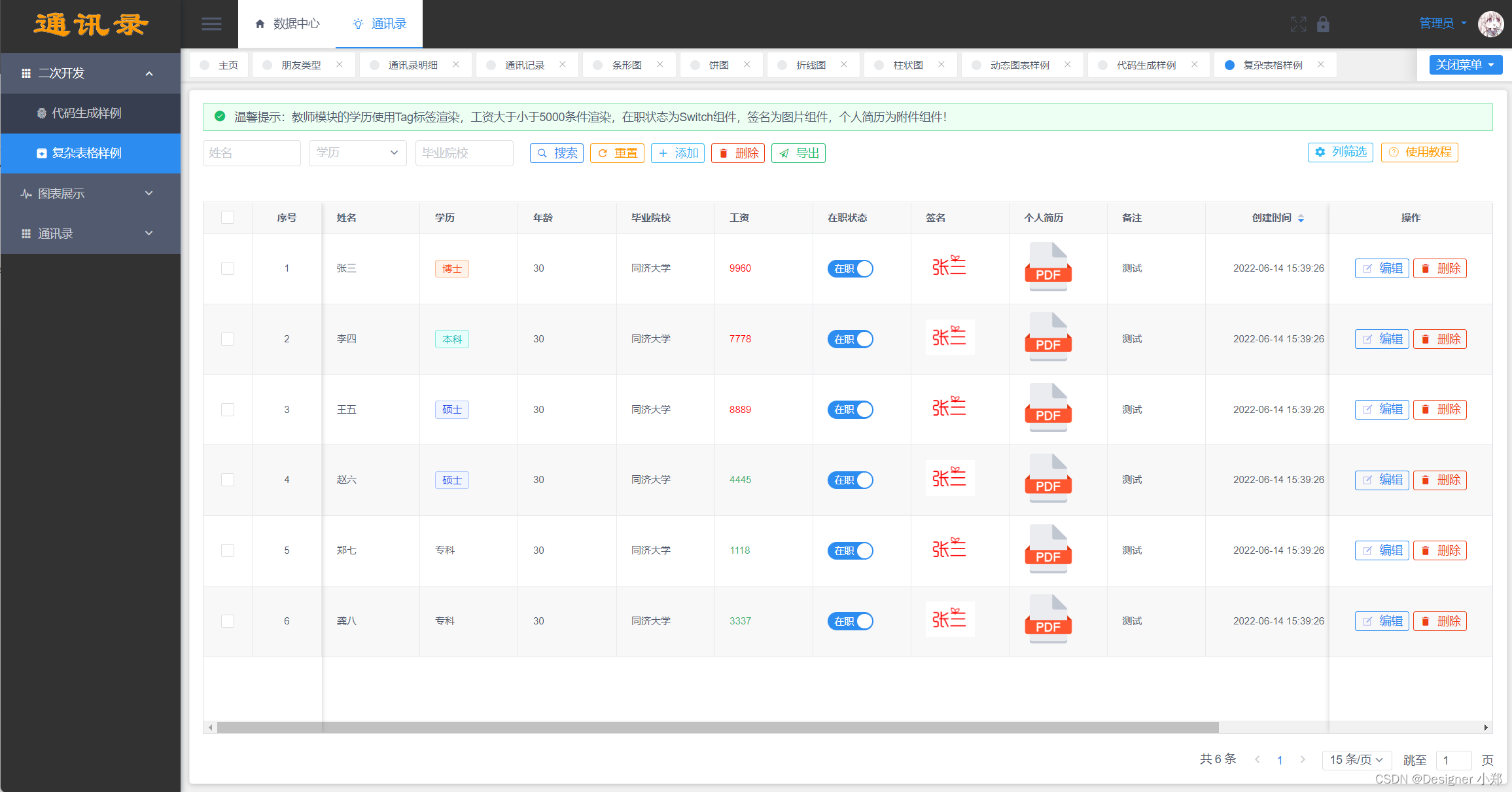This screenshot has width=1512, height=792.
Task: Open the 饼图 tab
Action: [718, 64]
